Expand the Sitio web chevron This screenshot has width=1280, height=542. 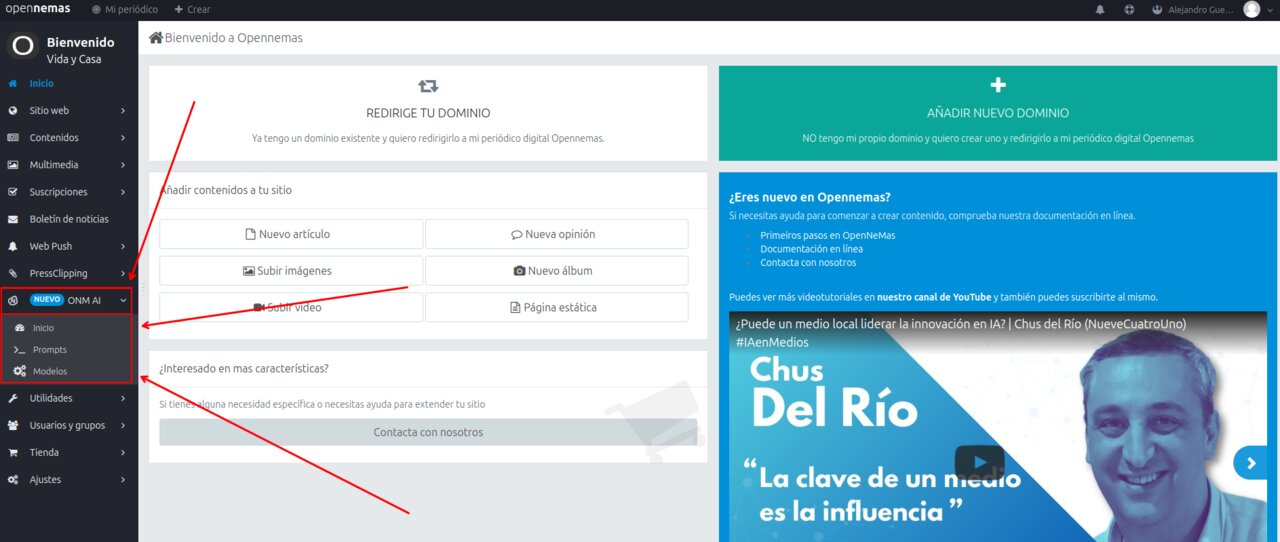[x=123, y=111]
